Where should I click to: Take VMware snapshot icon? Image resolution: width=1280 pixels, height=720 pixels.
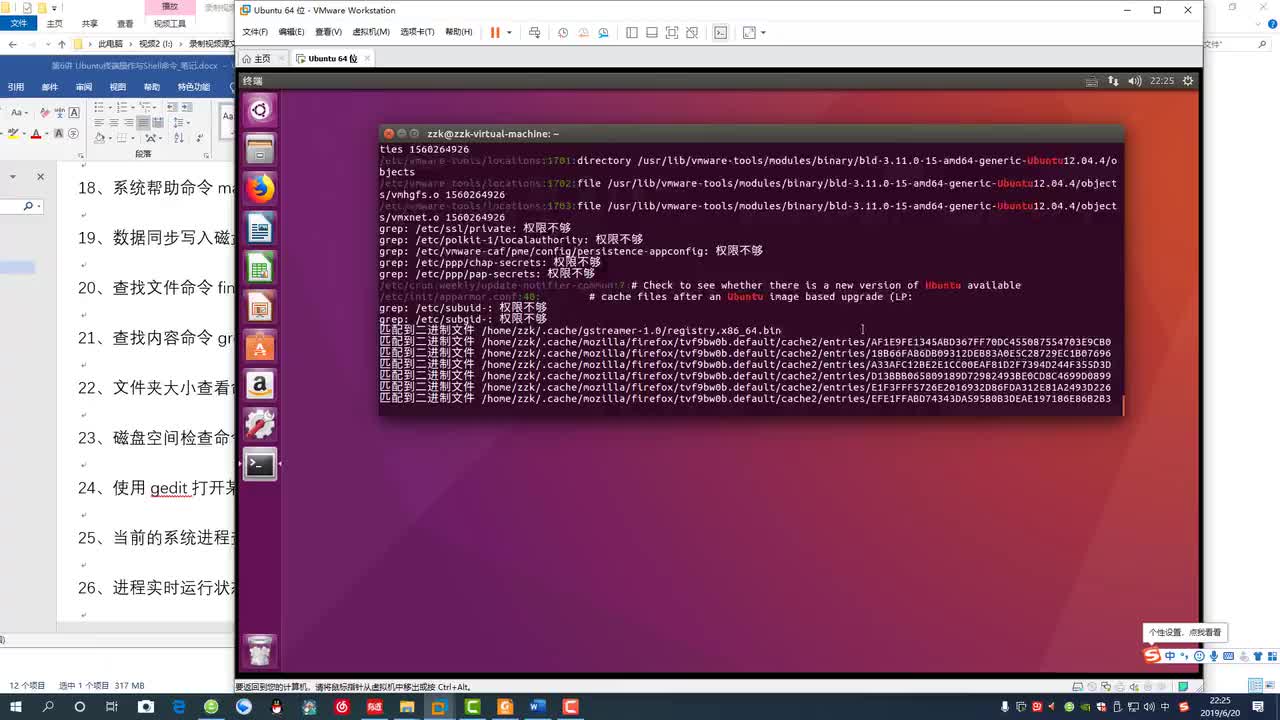tap(563, 32)
